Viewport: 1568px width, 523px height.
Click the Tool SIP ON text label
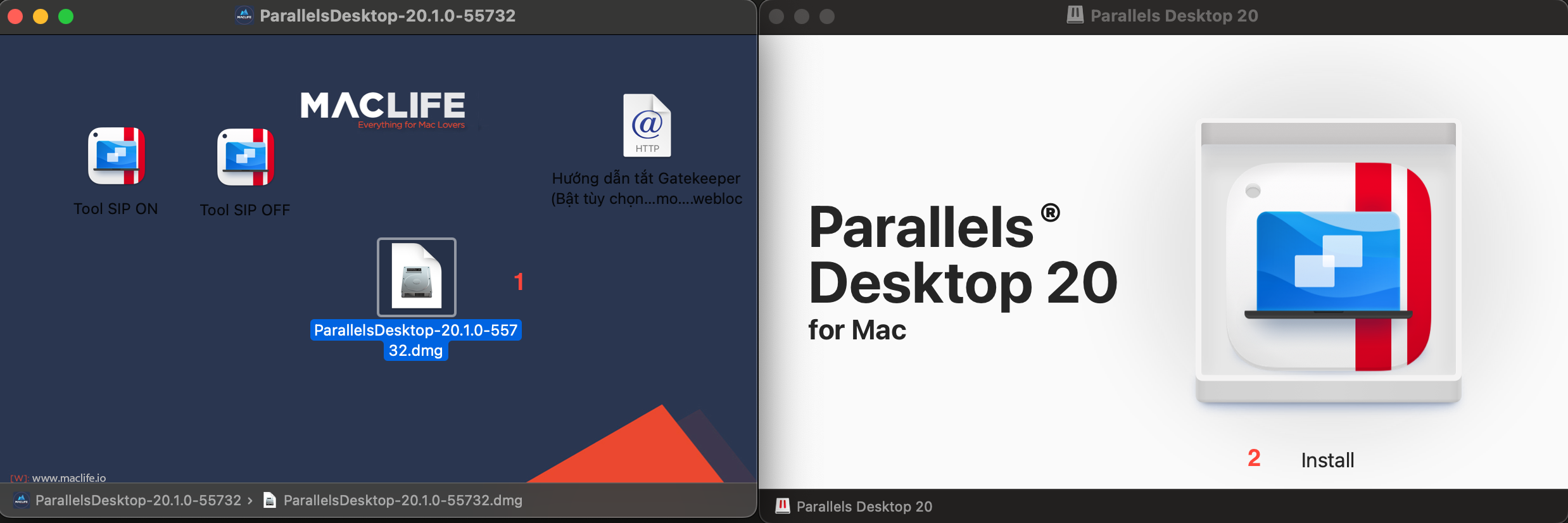(116, 209)
